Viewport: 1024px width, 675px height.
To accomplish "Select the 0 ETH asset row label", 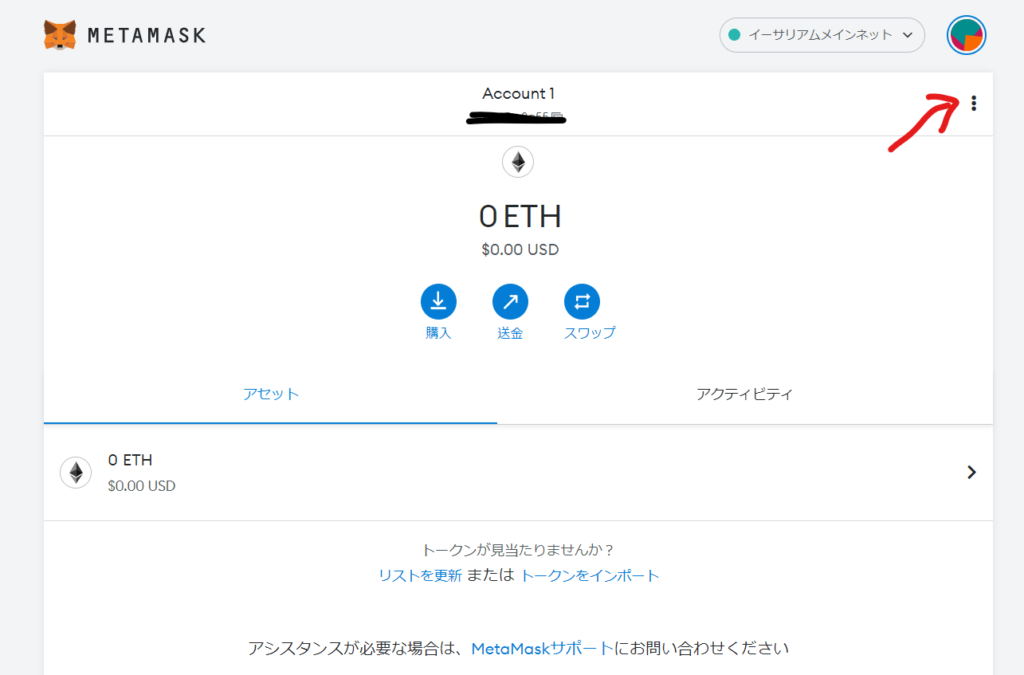I will (x=130, y=460).
